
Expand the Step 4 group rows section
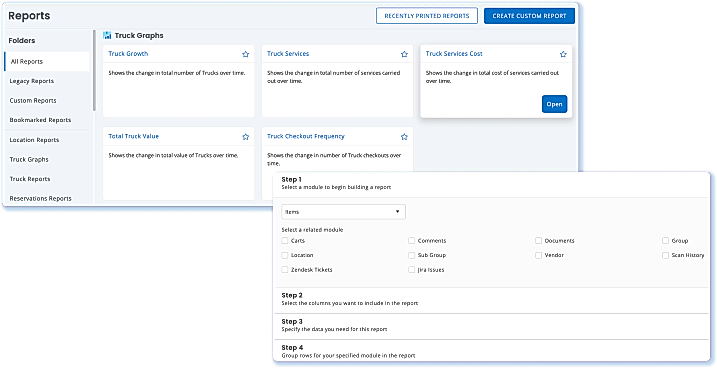[x=491, y=351]
